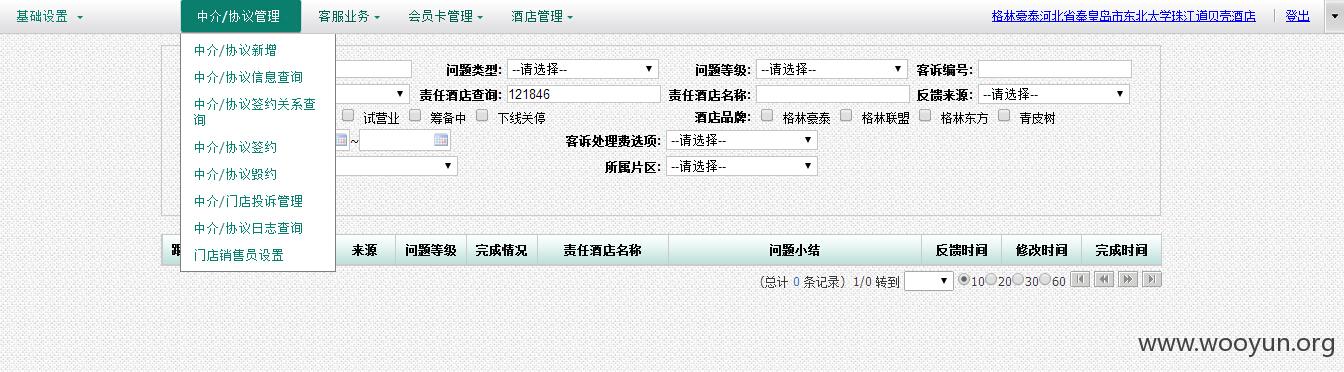Screen dimensions: 1344x372
Task: Click the 责任酒店名称 table column header
Action: 602,250
